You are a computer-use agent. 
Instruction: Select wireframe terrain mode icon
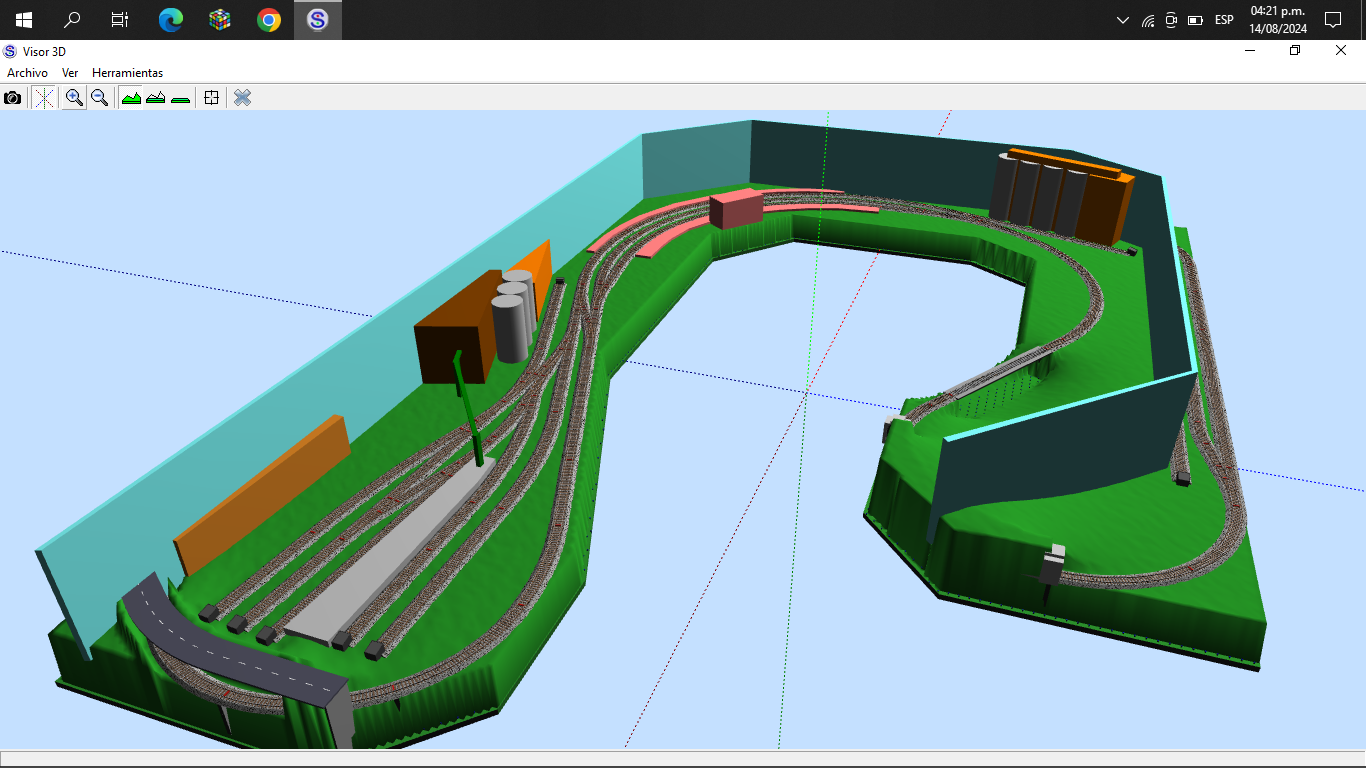[x=156, y=97]
